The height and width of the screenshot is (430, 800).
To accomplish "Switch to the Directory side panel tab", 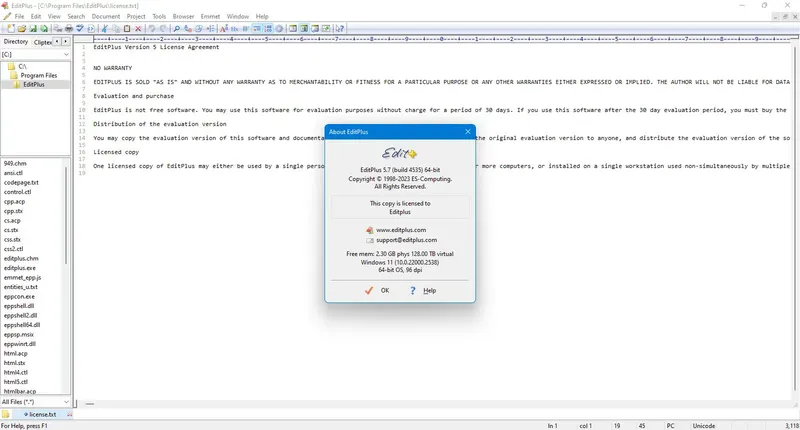I will (16, 42).
